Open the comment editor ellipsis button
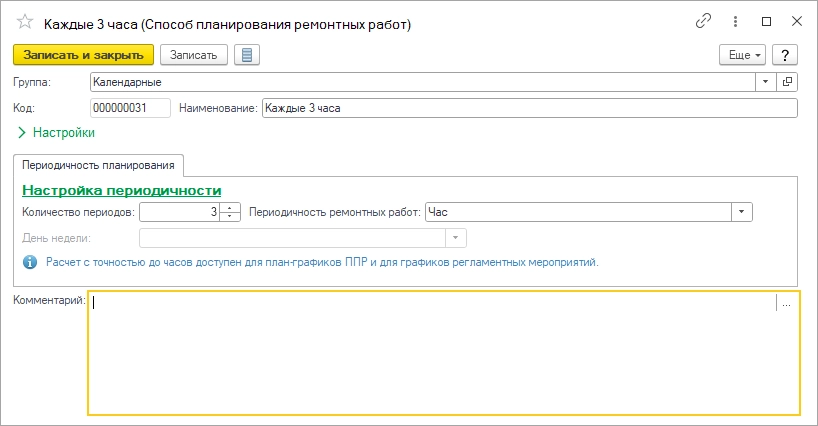Screen dimensions: 818x426 tap(787, 304)
